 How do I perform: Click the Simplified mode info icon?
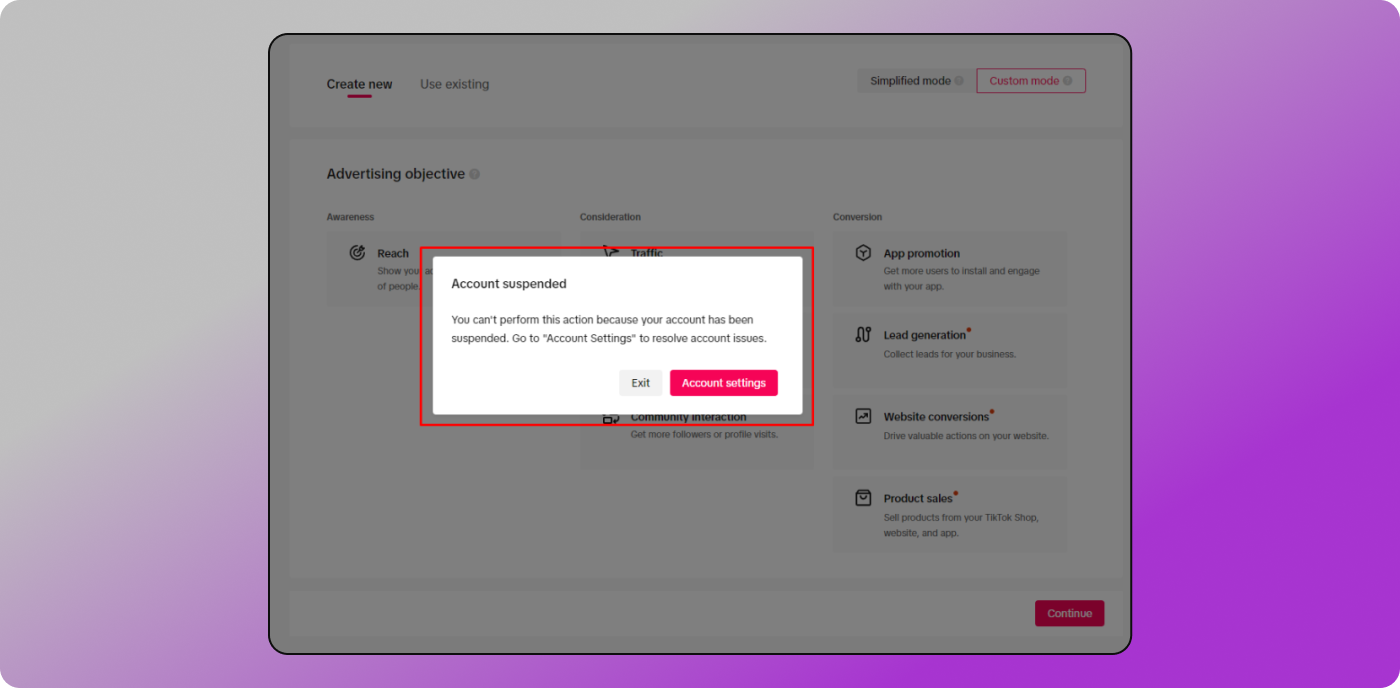[x=959, y=81]
